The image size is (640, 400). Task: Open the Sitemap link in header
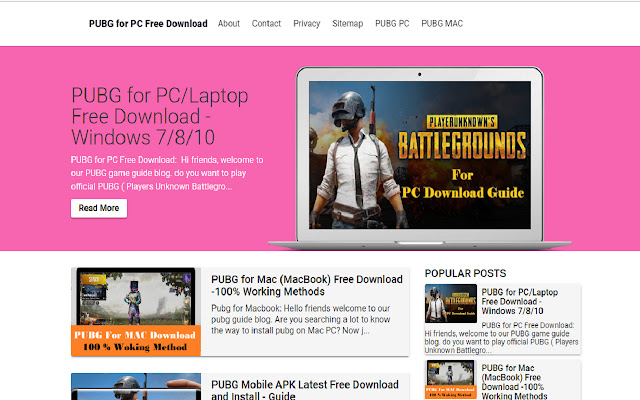(347, 24)
